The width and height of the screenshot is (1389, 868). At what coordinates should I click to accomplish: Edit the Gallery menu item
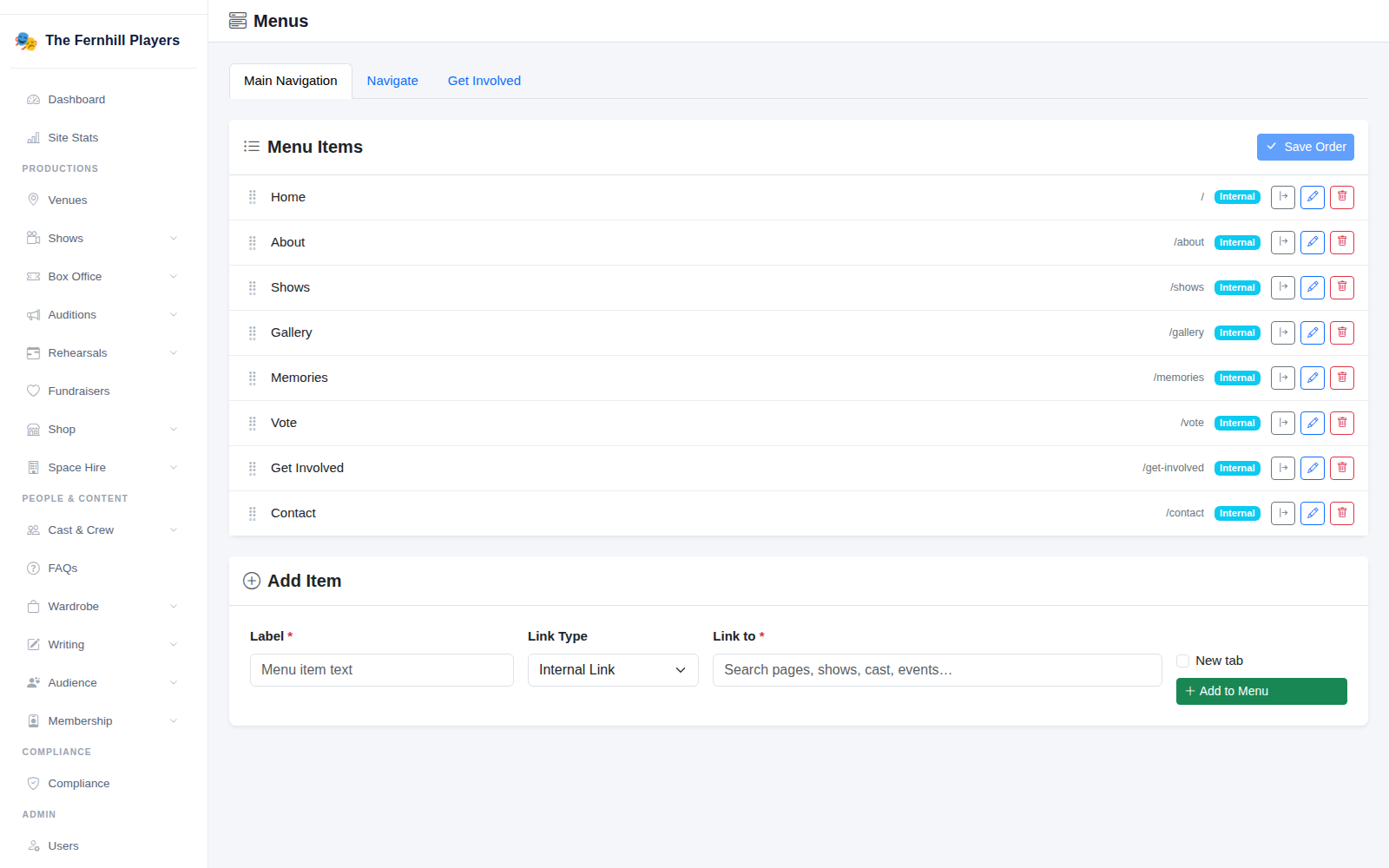coord(1313,332)
